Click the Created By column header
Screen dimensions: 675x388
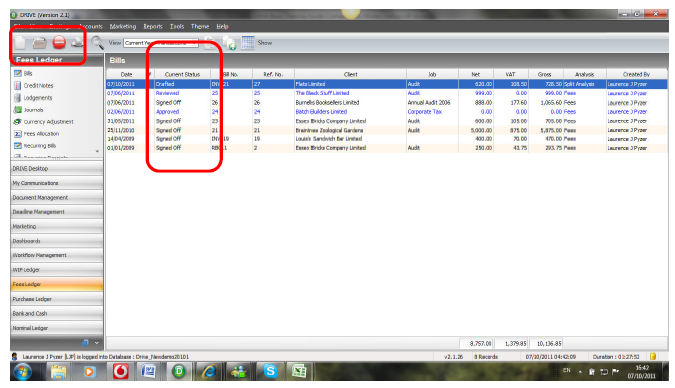(636, 74)
